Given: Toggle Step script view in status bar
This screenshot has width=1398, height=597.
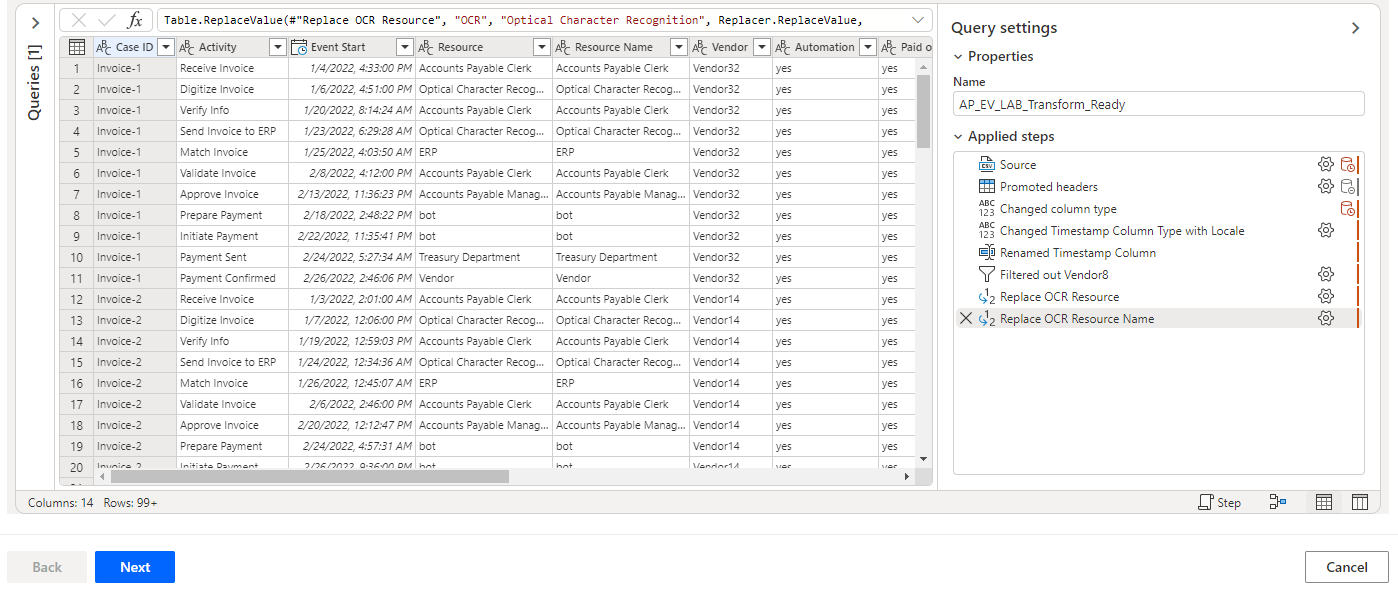Looking at the screenshot, I should [x=1219, y=503].
